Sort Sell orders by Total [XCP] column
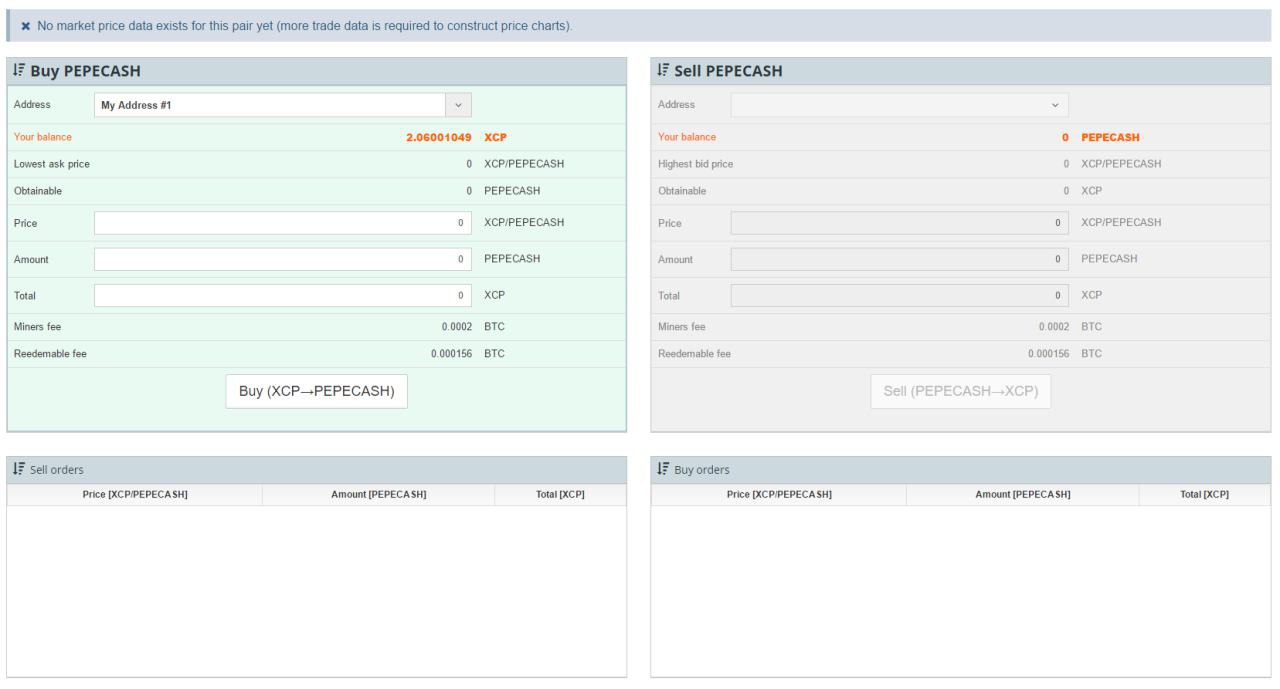The height and width of the screenshot is (689, 1280). pyautogui.click(x=561, y=495)
